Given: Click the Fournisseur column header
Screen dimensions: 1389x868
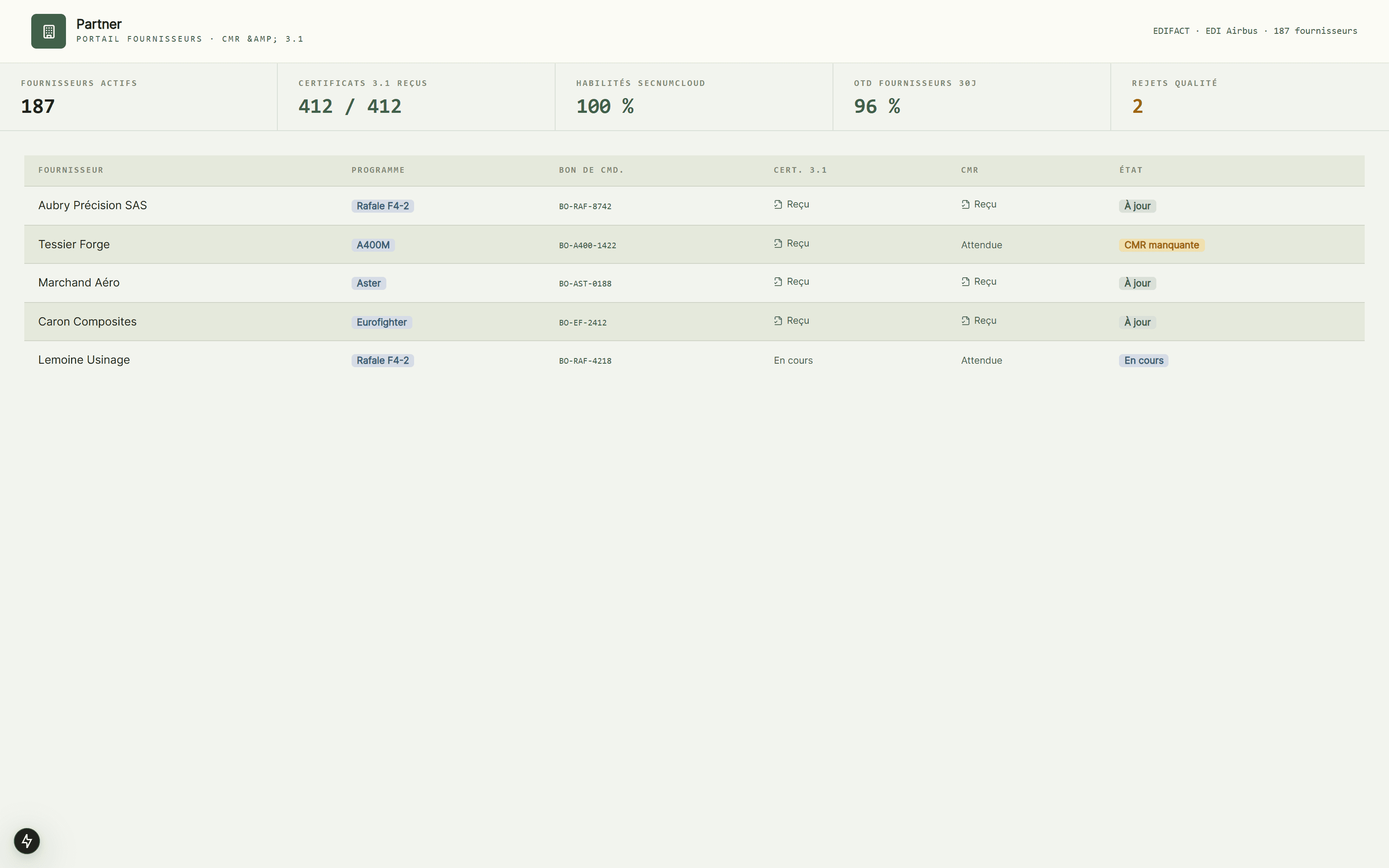Looking at the screenshot, I should pos(71,170).
